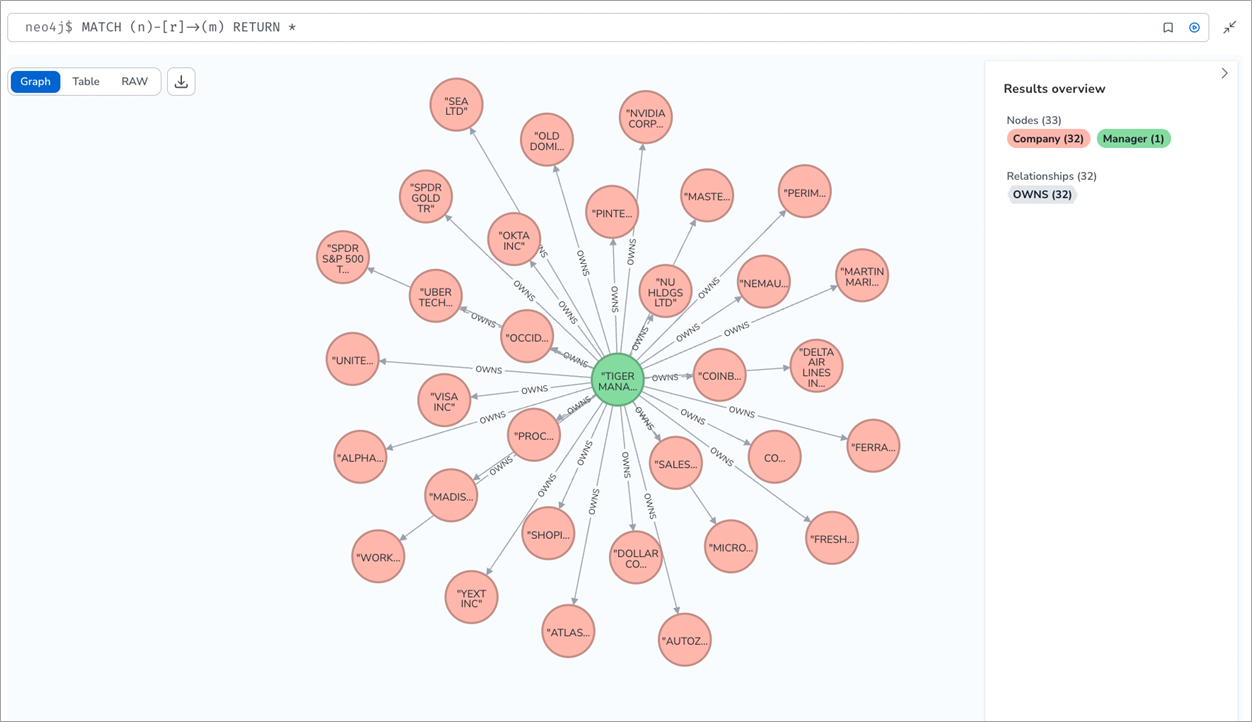Keep Graph view selected
Screen dimensions: 1252x722
pos(35,81)
